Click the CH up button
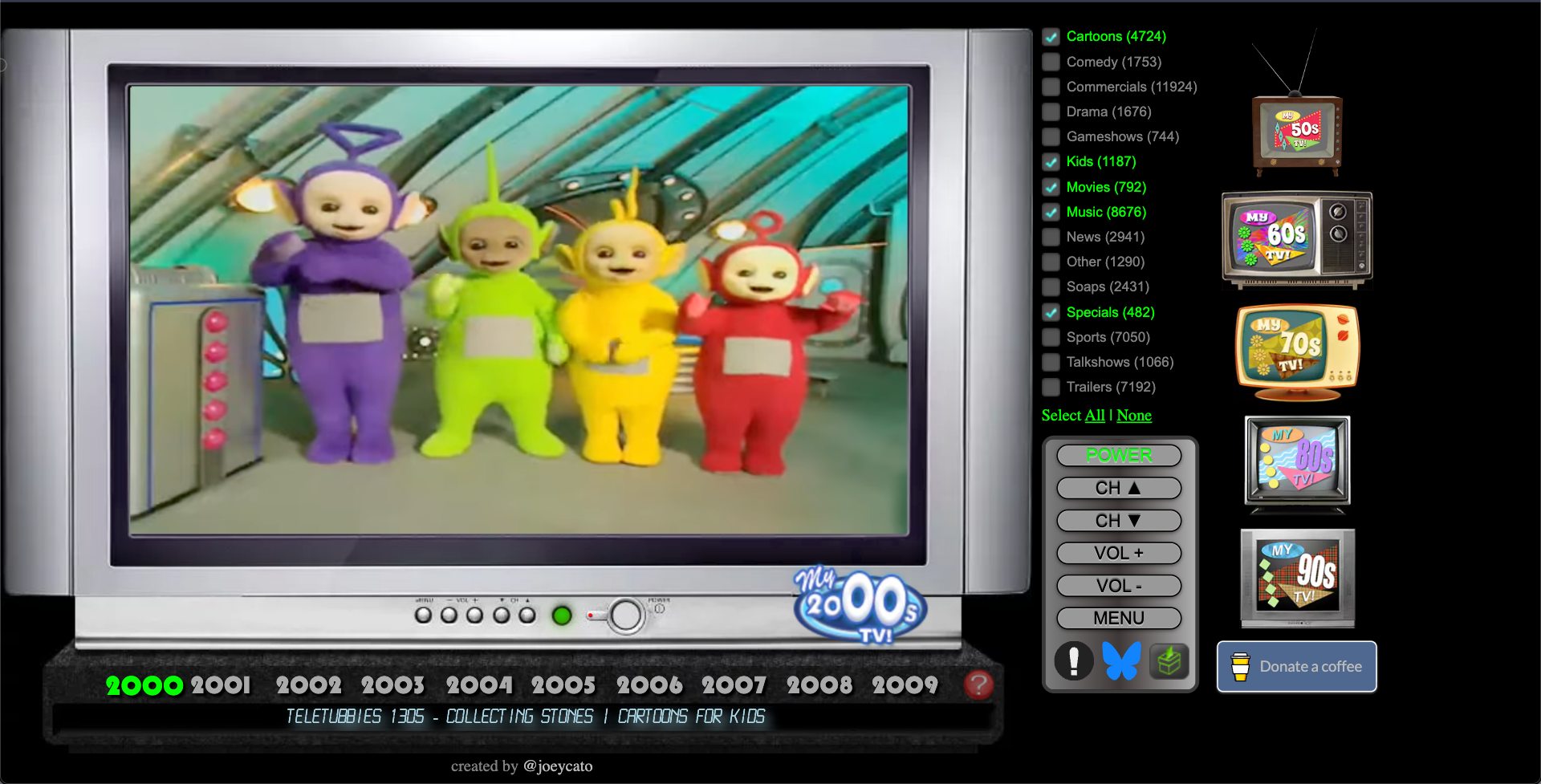The height and width of the screenshot is (784, 1541). pyautogui.click(x=1119, y=488)
